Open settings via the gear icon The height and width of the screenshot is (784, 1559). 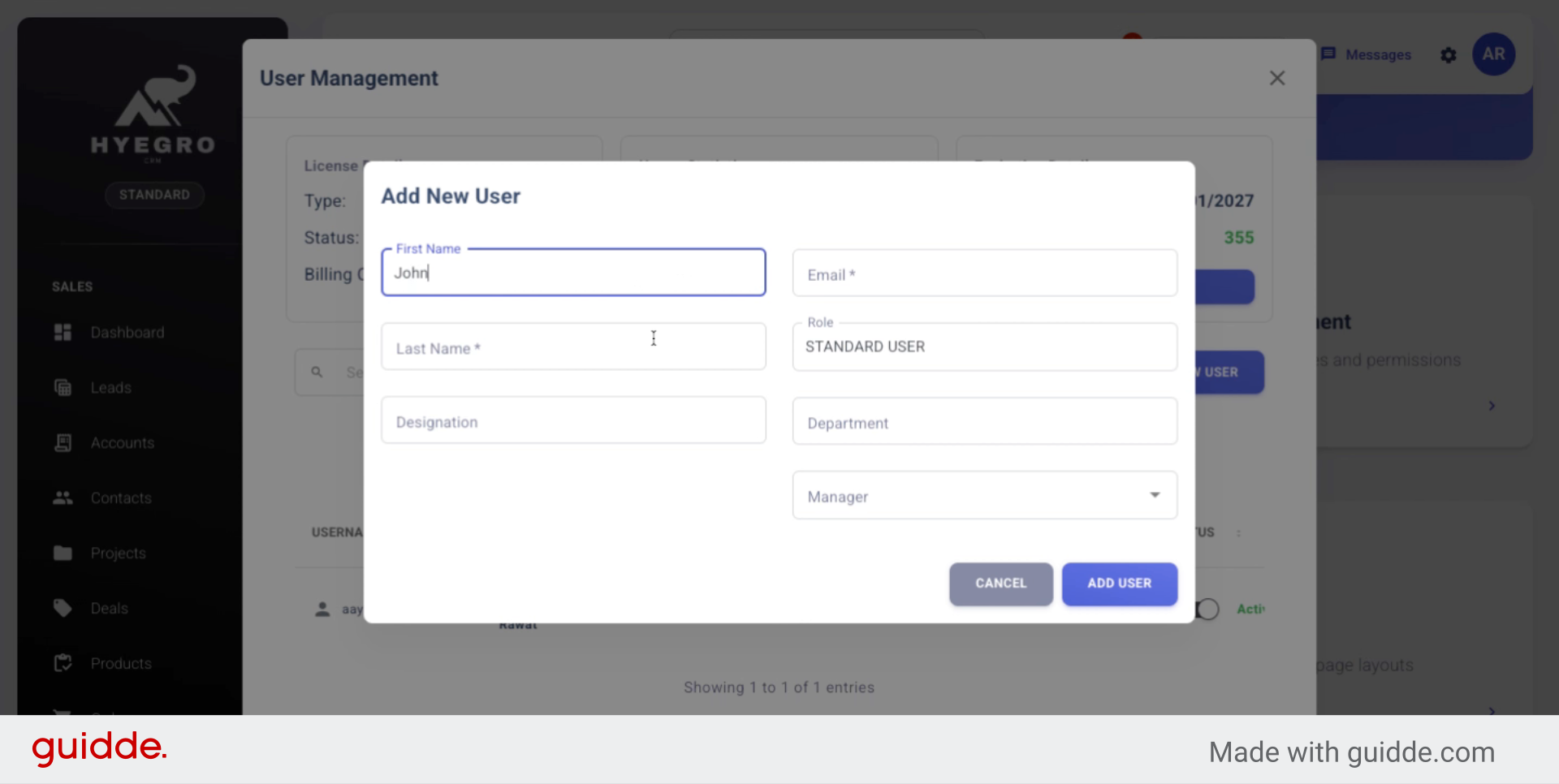click(1449, 55)
